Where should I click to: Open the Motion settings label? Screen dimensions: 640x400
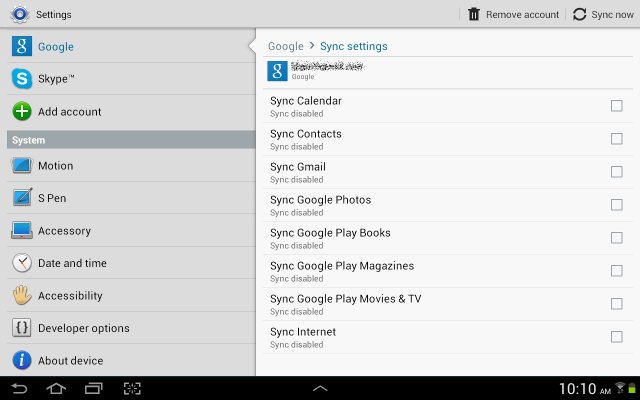click(x=56, y=166)
